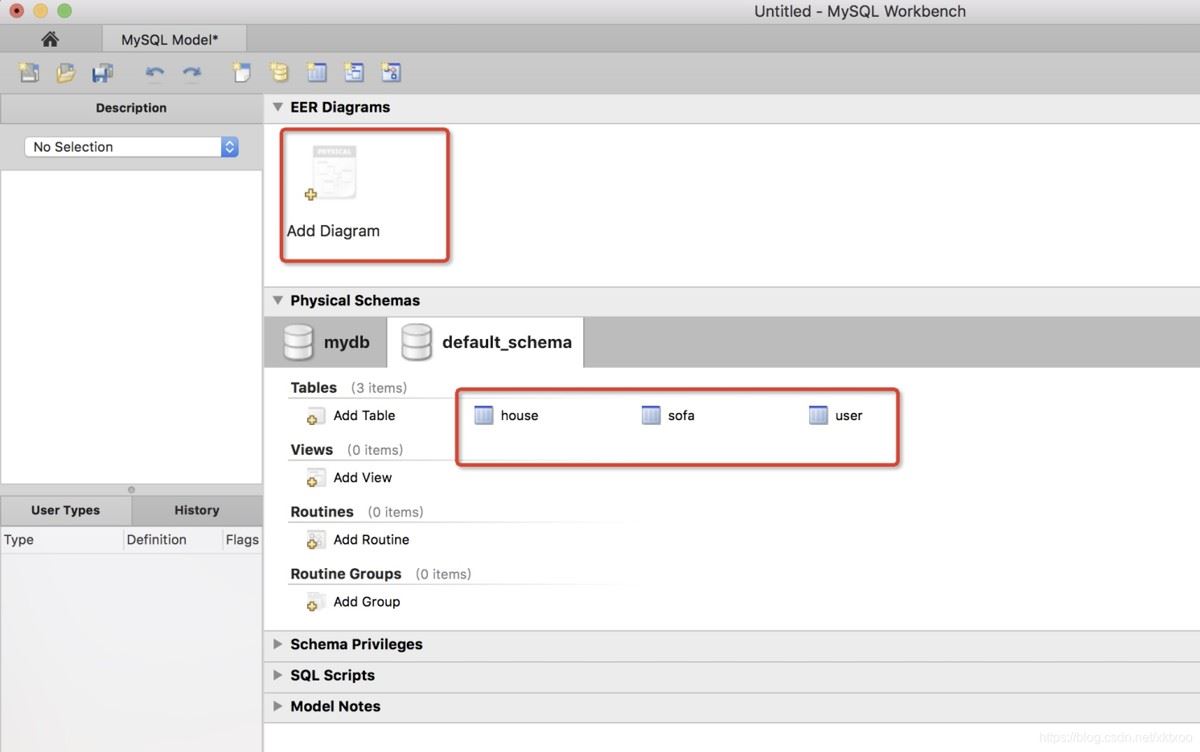Screen dimensions: 1200x752
Task: Expand the Schema Privileges section
Action: [x=278, y=644]
